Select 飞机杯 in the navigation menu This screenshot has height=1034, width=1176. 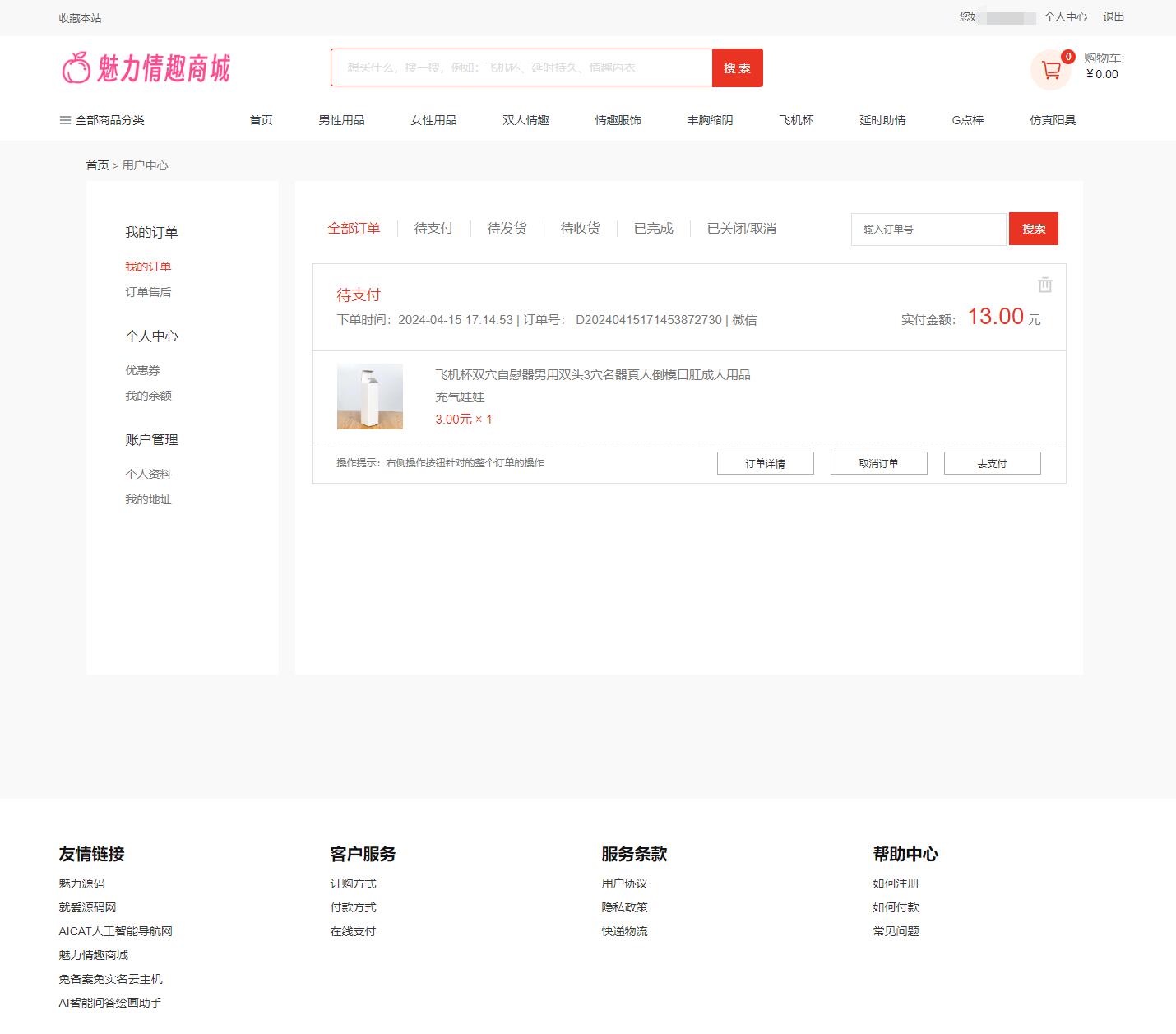point(796,120)
